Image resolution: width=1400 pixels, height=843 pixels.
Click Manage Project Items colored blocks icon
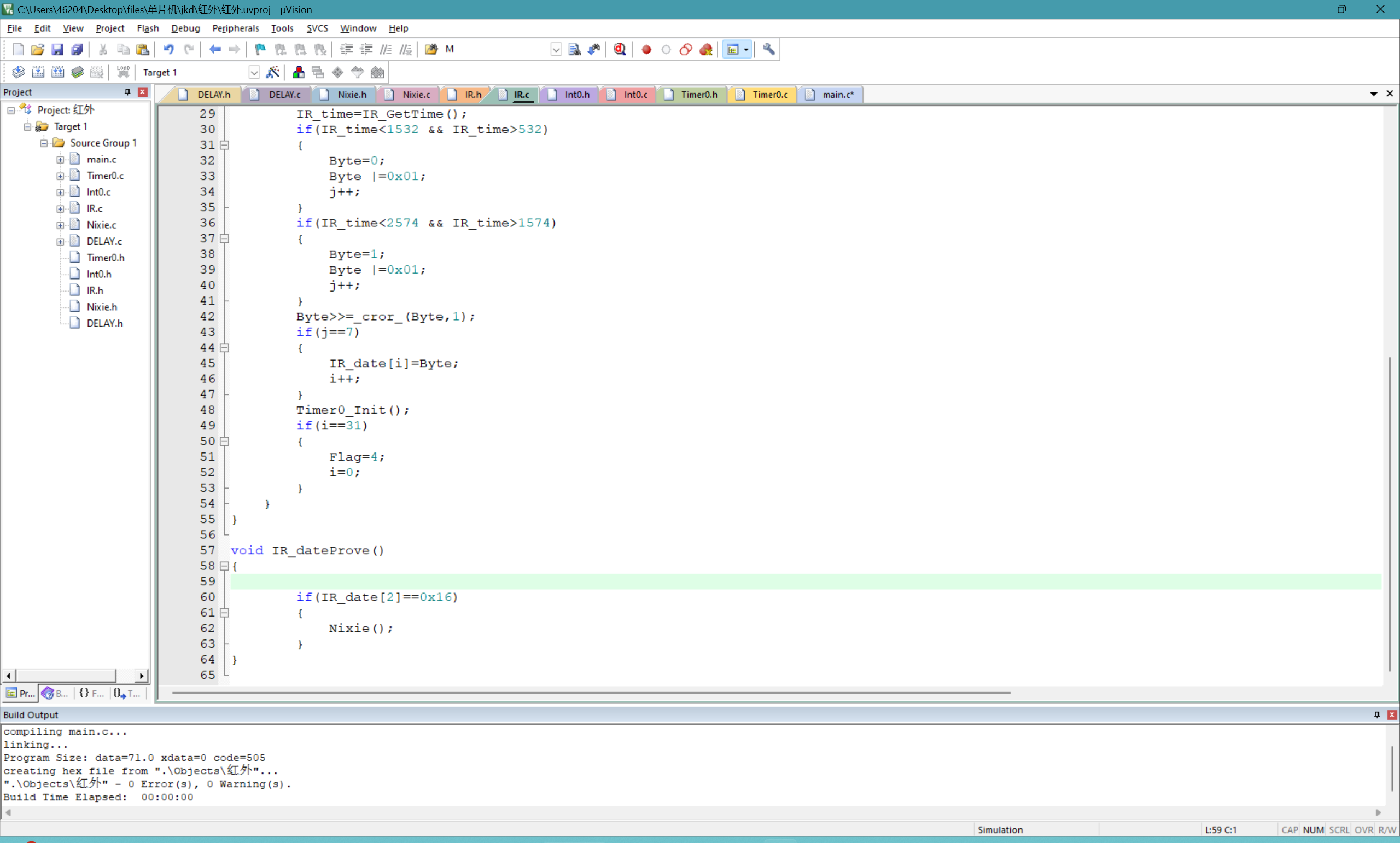298,72
